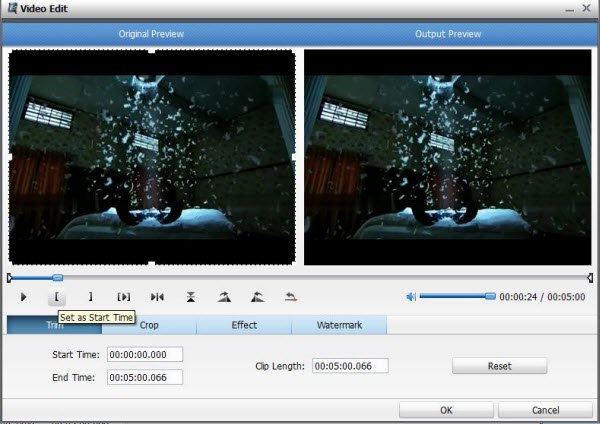Click the Set as Start Time bracket icon
The width and height of the screenshot is (600, 424).
[57, 297]
